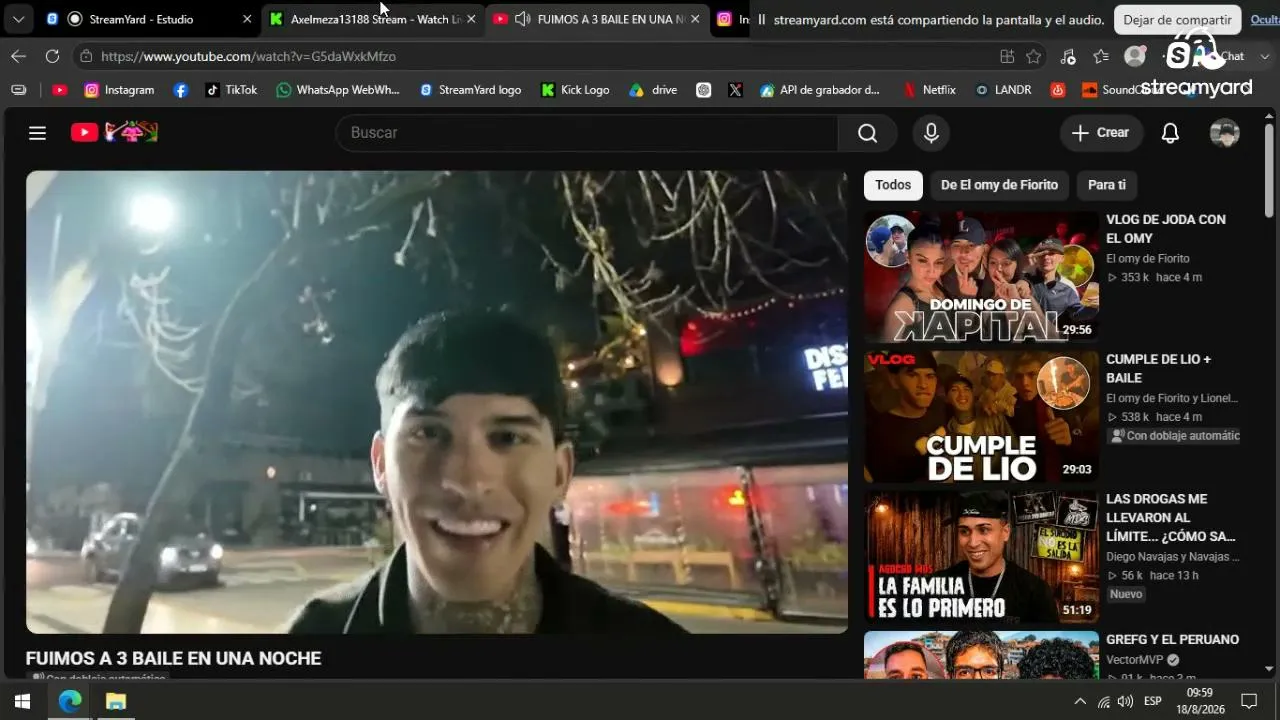
Task: Open the LANDR bookmark
Action: click(x=1003, y=90)
